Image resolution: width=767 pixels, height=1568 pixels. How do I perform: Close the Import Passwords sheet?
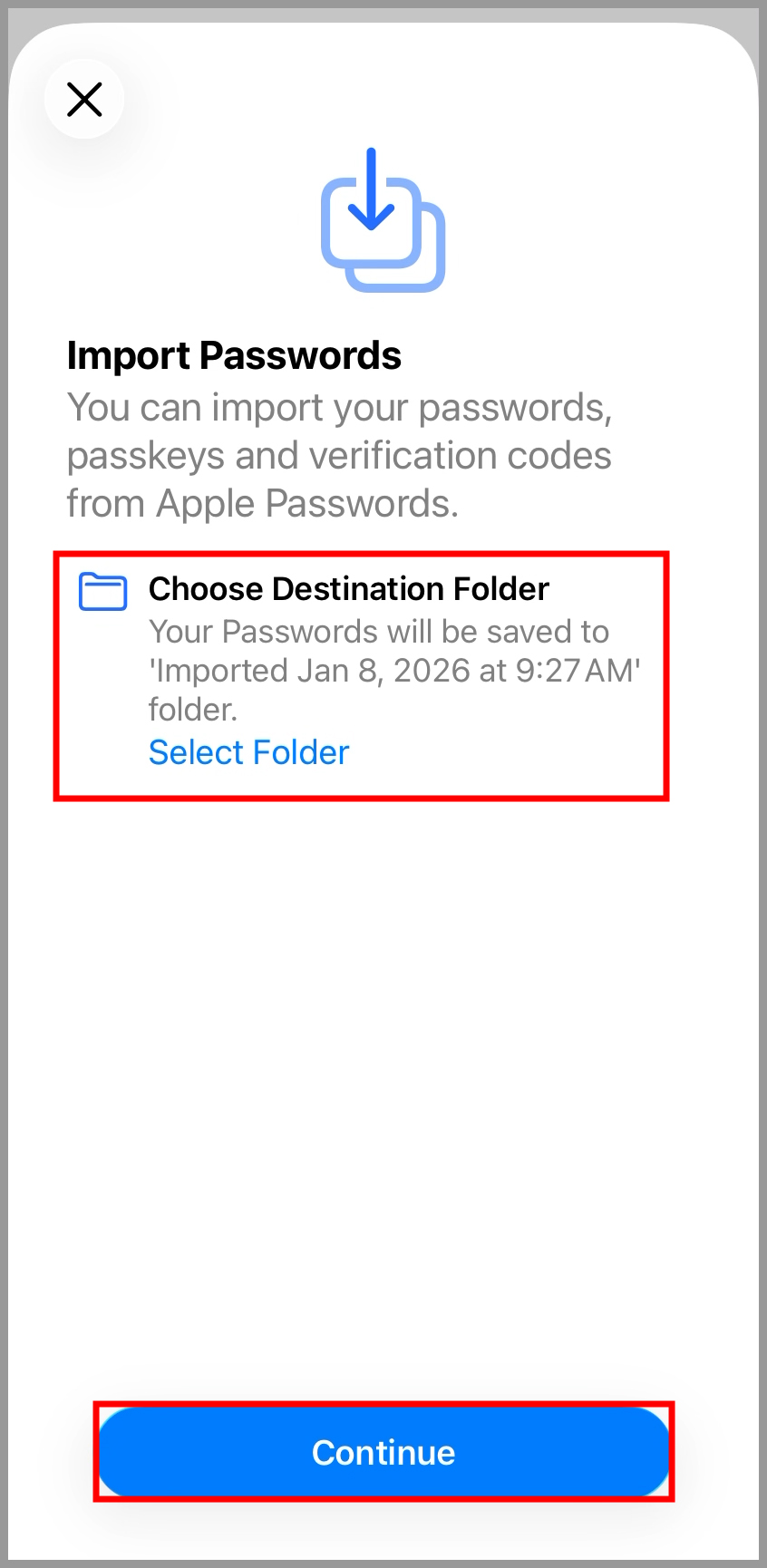[84, 99]
